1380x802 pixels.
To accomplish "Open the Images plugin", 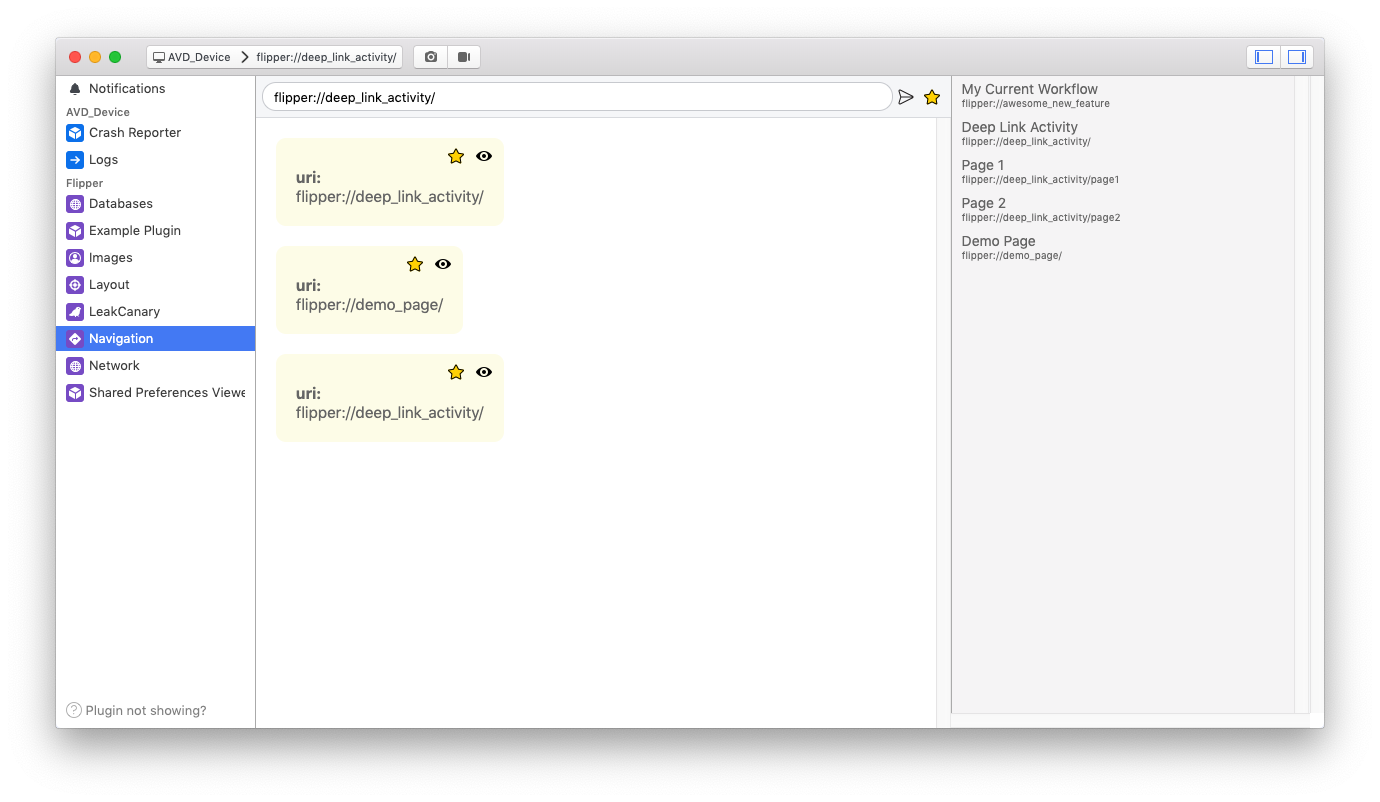I will pyautogui.click(x=112, y=257).
